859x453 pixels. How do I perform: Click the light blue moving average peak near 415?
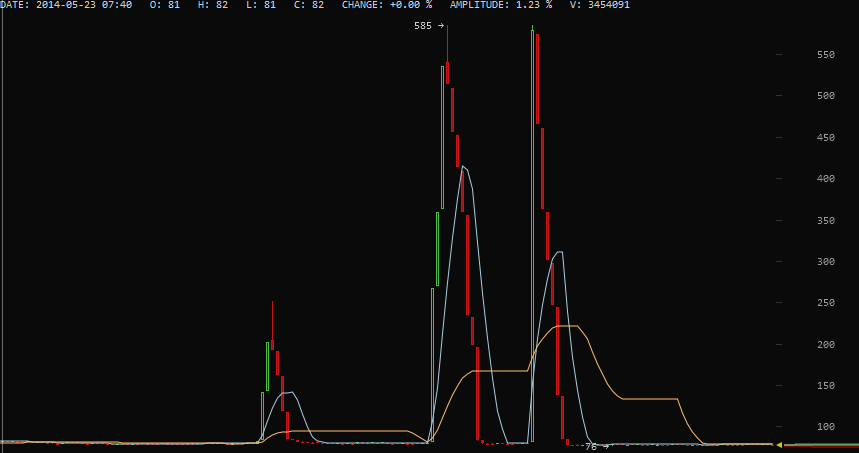coord(464,168)
